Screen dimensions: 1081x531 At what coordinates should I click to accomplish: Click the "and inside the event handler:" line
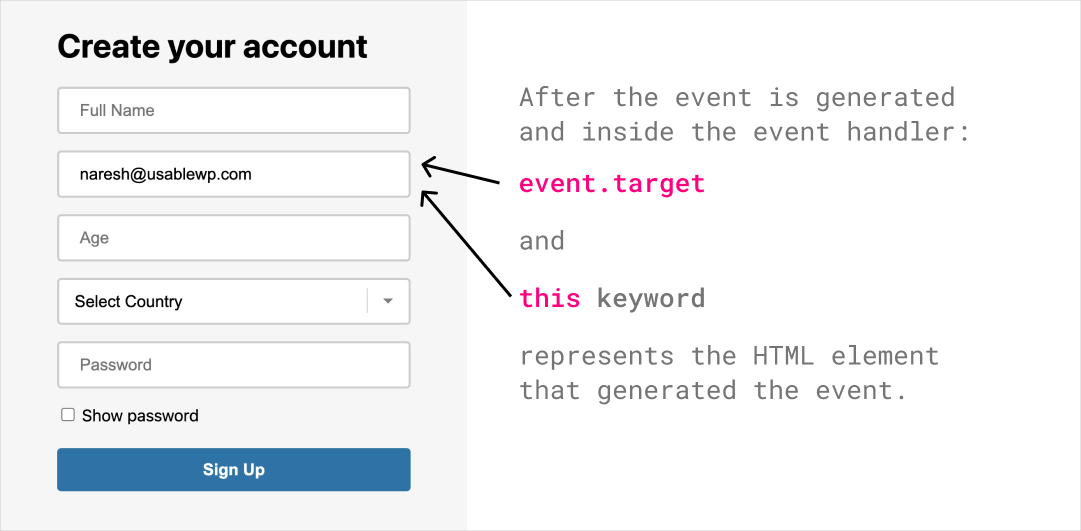[745, 131]
